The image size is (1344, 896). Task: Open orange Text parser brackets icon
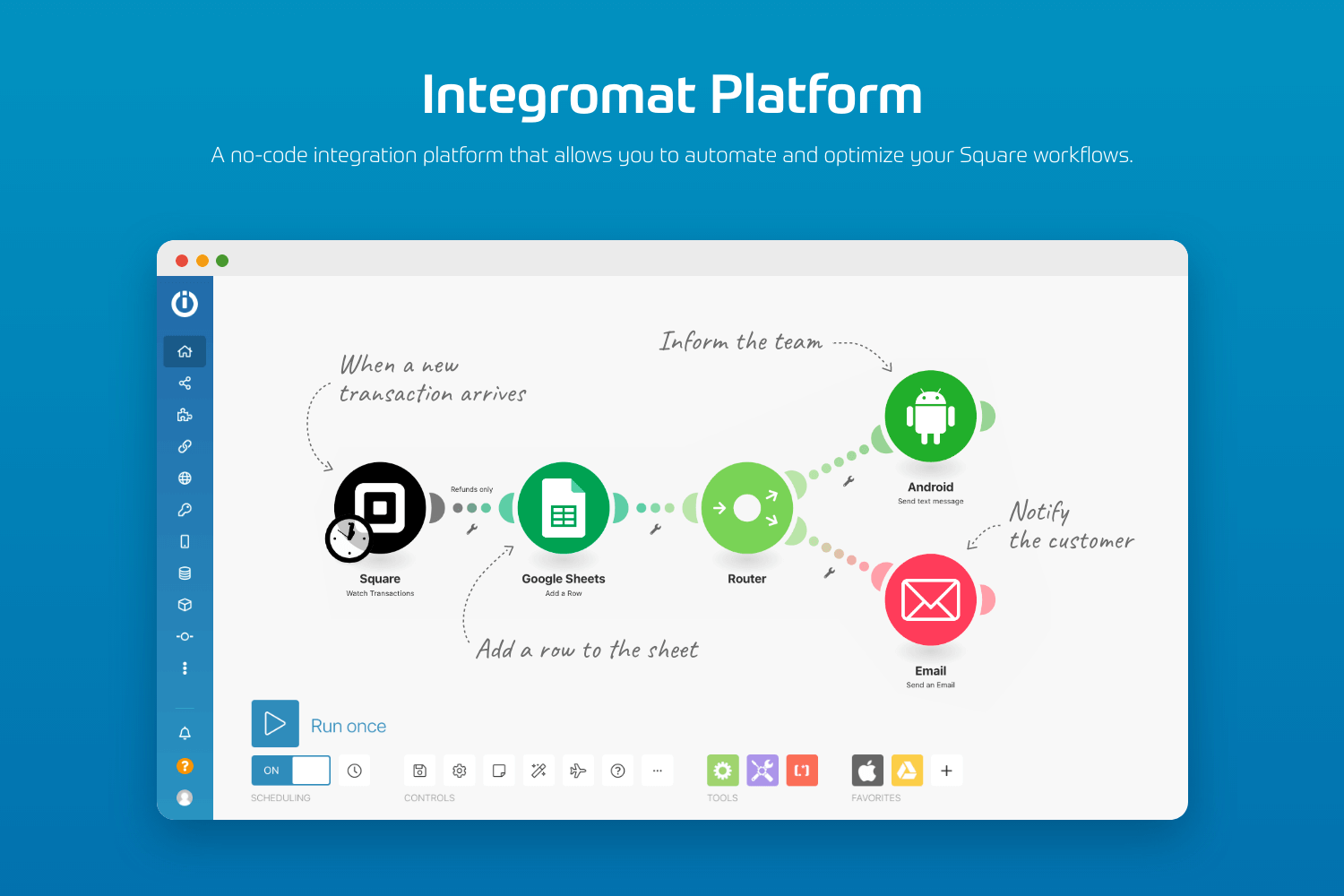click(x=802, y=771)
